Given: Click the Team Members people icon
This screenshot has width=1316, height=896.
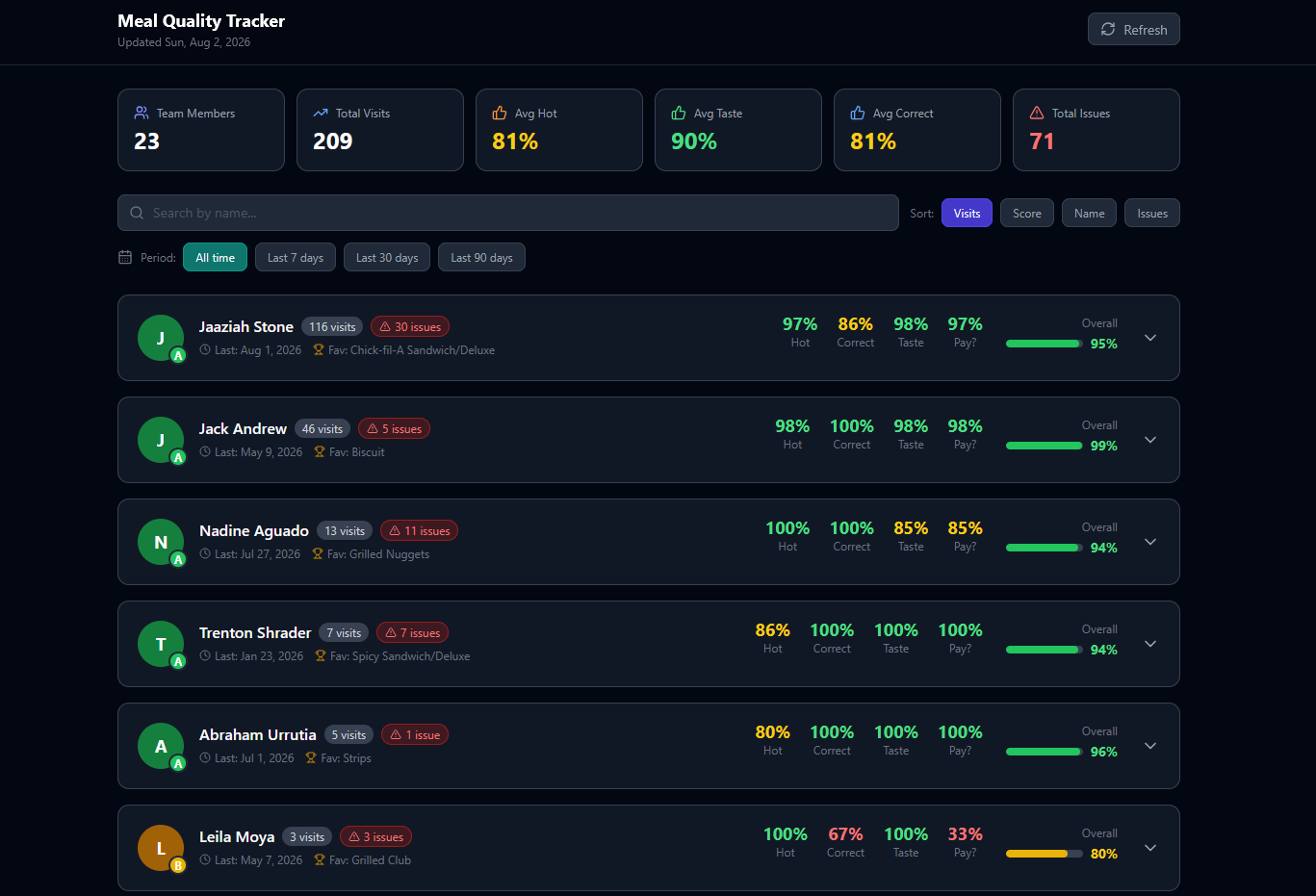Looking at the screenshot, I should point(142,113).
